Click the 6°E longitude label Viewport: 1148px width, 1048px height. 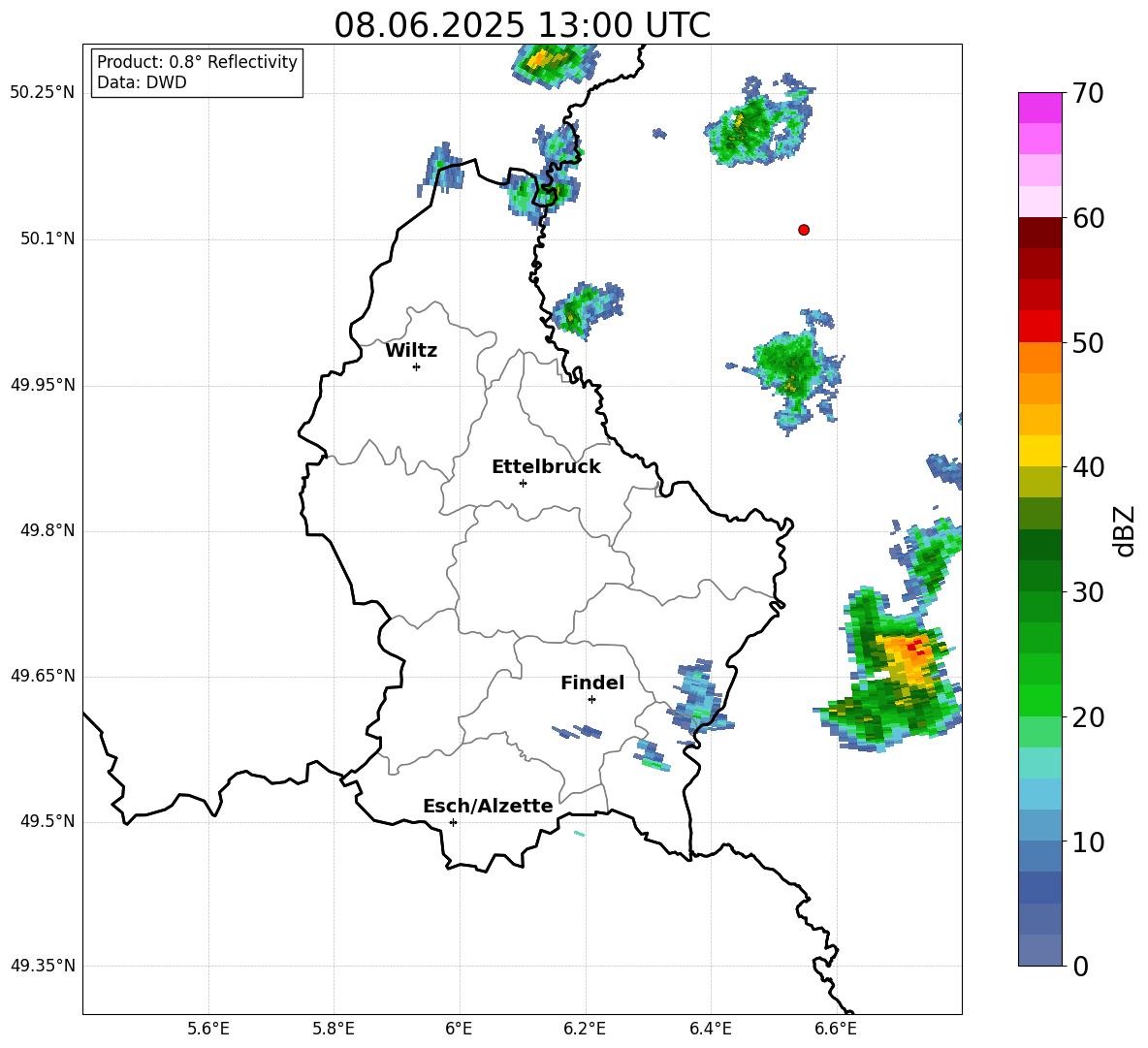point(459,1029)
